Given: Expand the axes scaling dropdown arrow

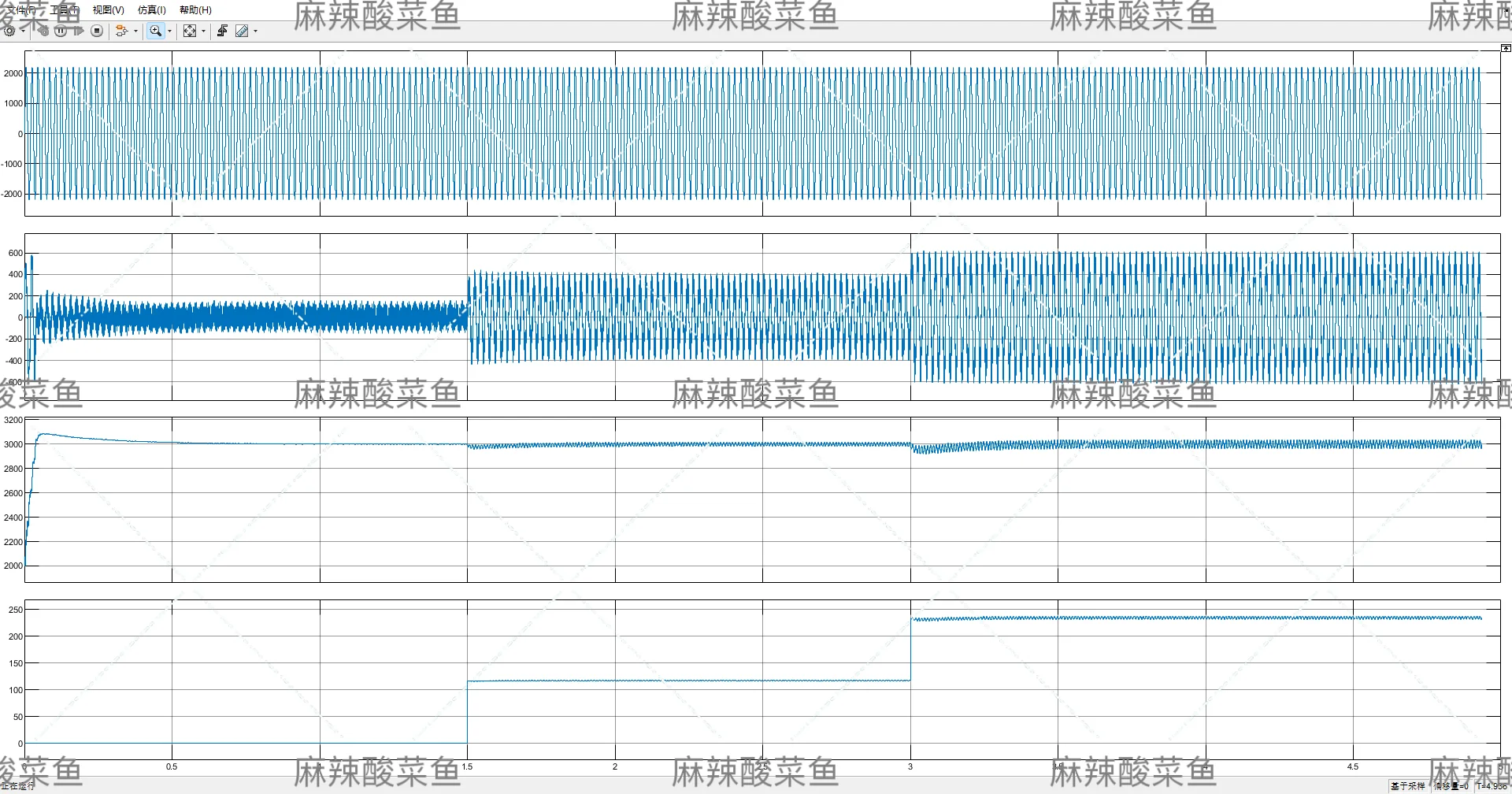Looking at the screenshot, I should pyautogui.click(x=204, y=31).
